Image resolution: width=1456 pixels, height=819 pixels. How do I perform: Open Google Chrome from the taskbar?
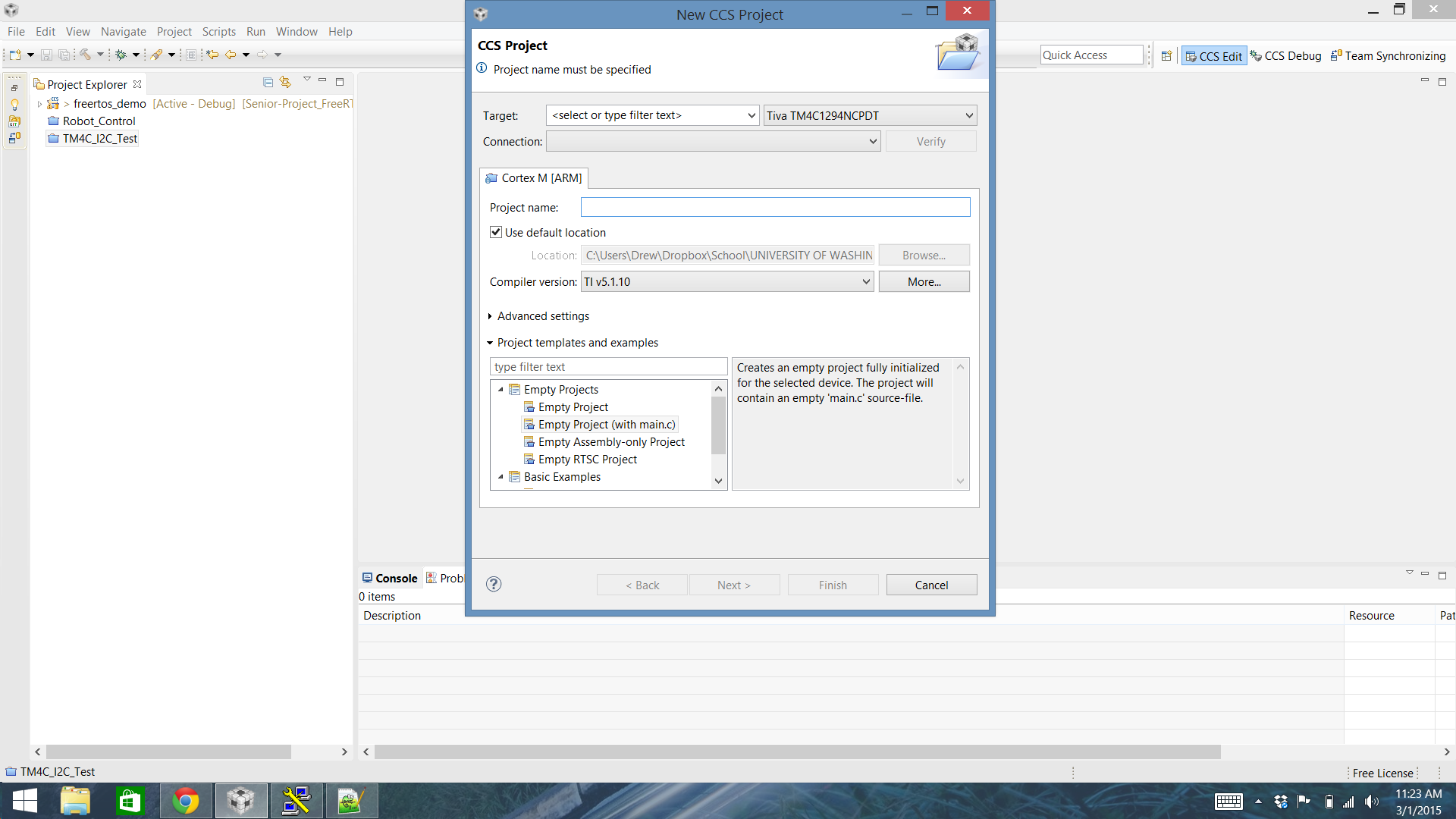pos(186,801)
